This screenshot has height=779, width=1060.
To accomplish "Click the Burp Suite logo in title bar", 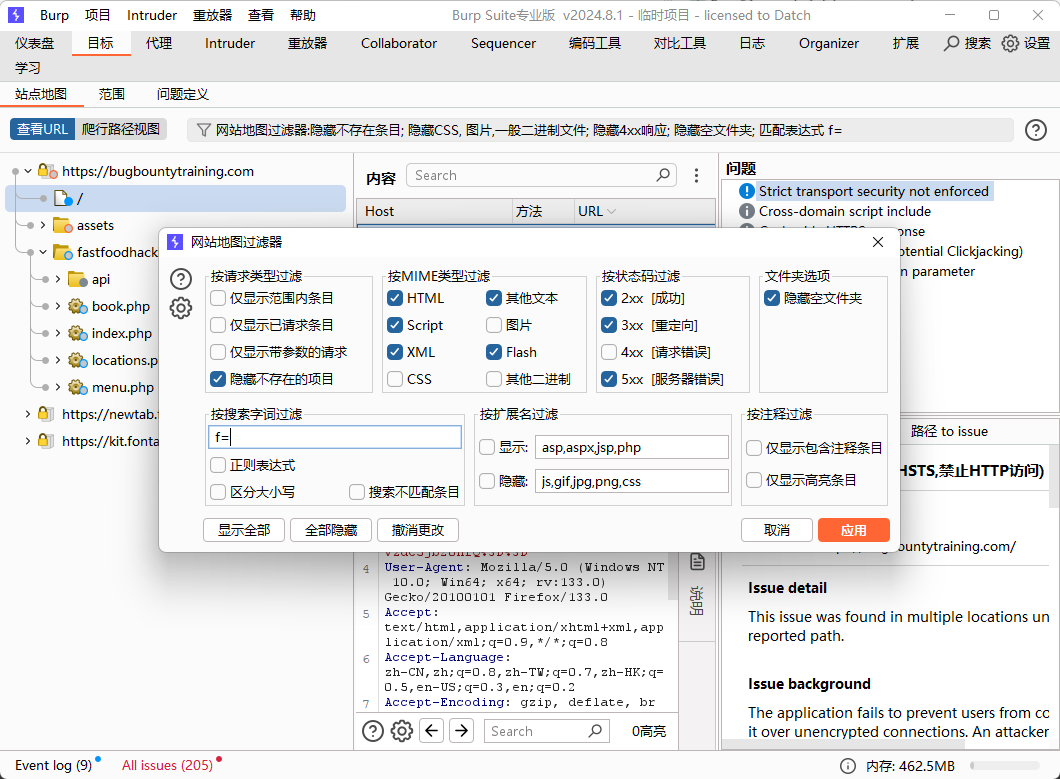I will click(x=16, y=15).
